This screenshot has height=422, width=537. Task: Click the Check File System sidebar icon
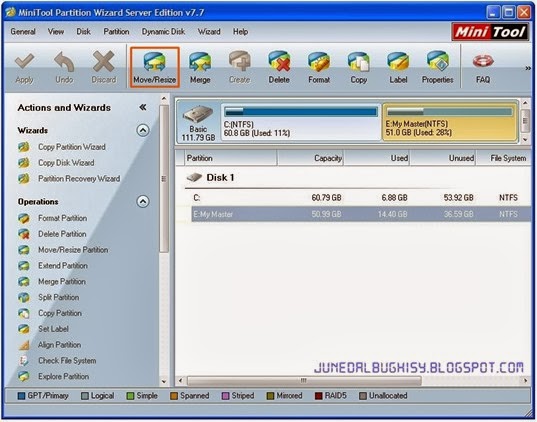[x=24, y=361]
